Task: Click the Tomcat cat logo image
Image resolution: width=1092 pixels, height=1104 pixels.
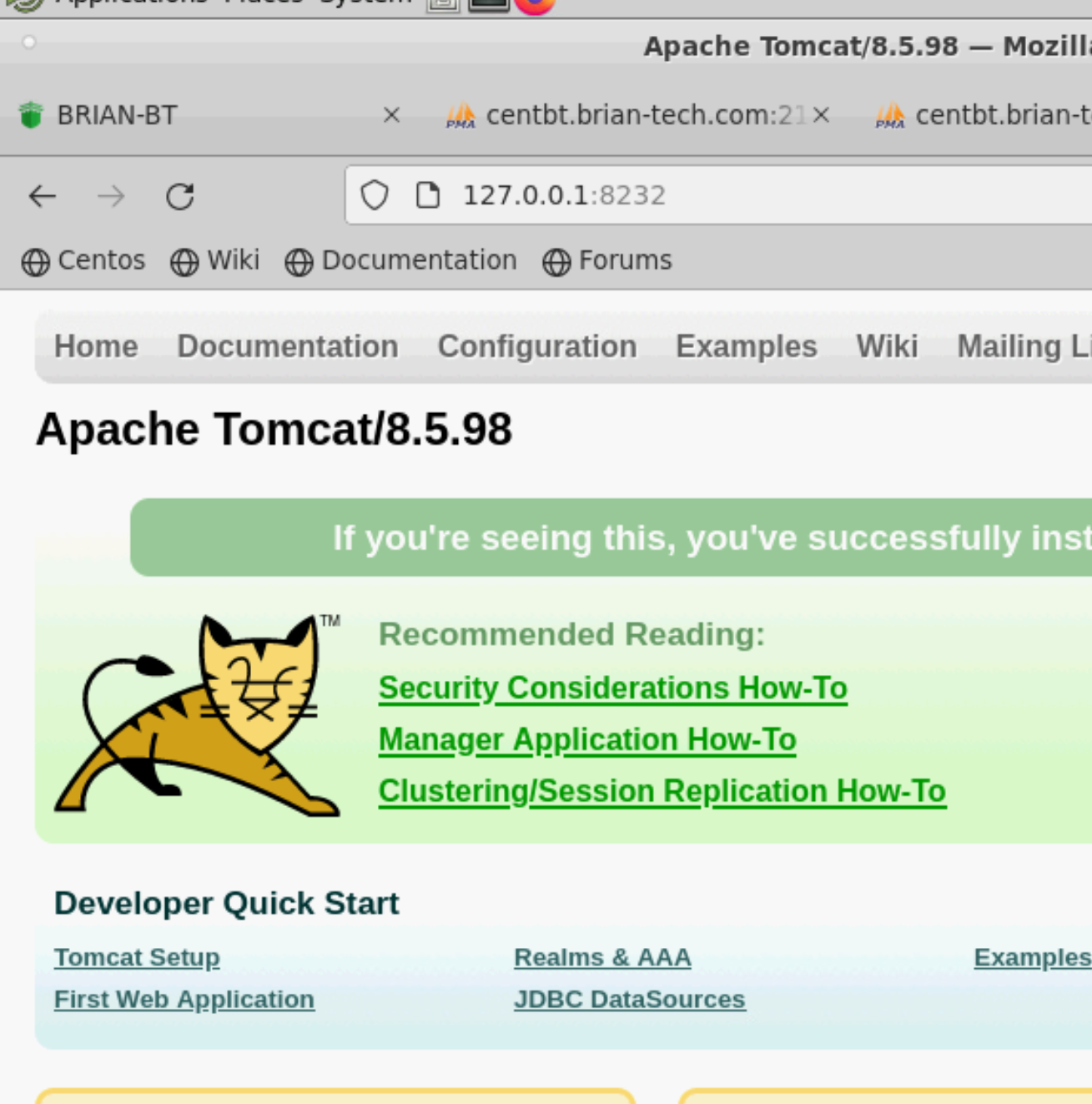Action: (197, 715)
